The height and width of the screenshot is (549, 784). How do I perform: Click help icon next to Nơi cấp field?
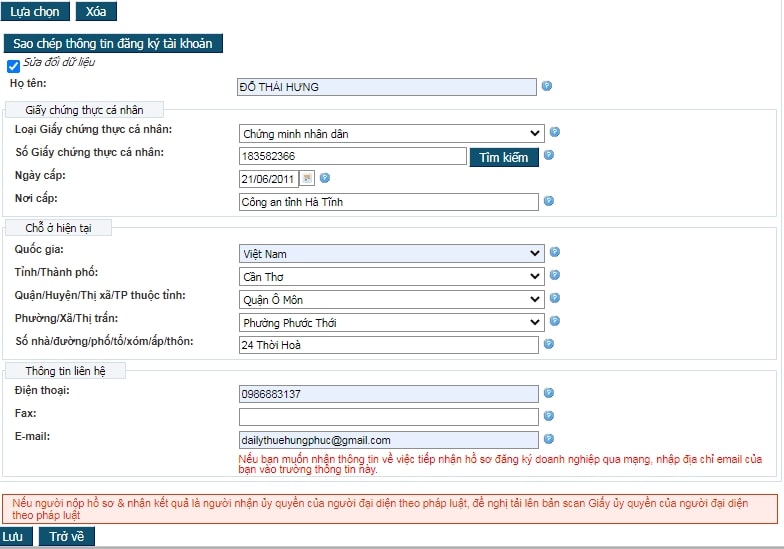(x=548, y=201)
